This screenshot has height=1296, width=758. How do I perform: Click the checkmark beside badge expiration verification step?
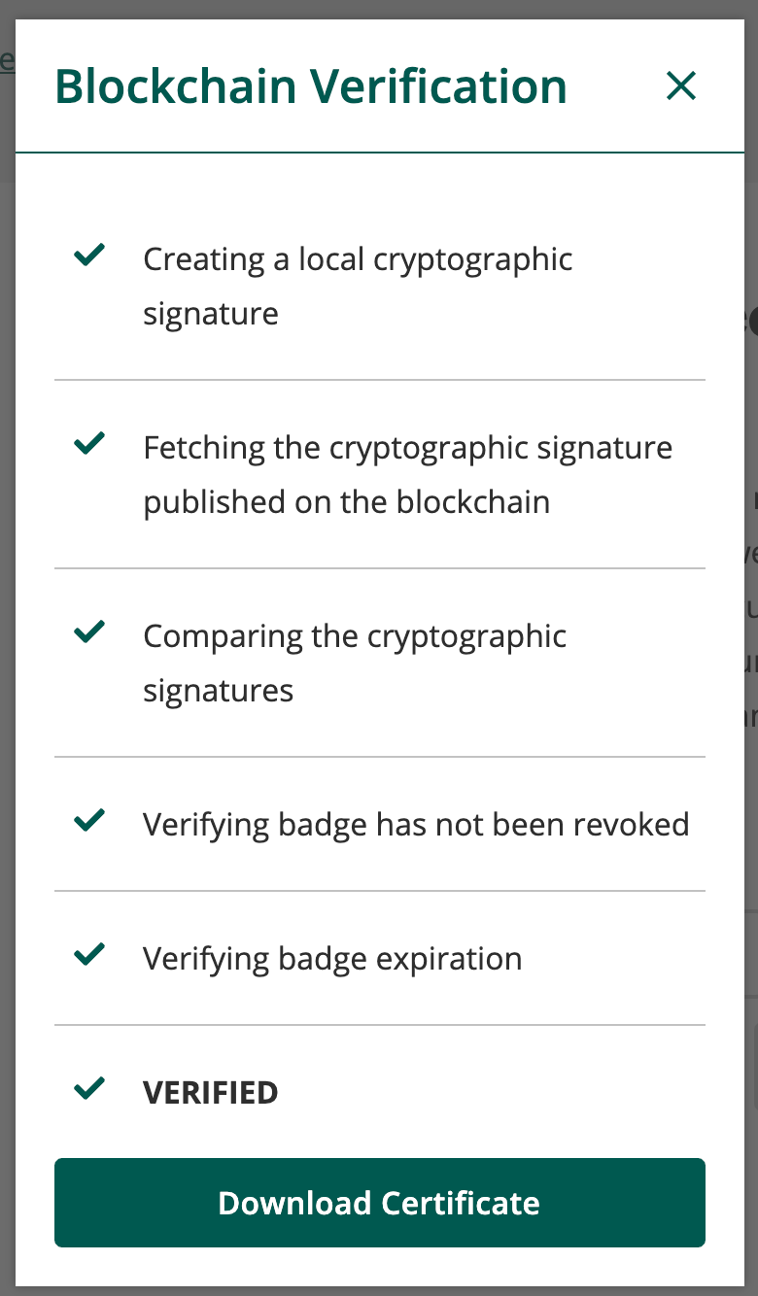(x=88, y=956)
